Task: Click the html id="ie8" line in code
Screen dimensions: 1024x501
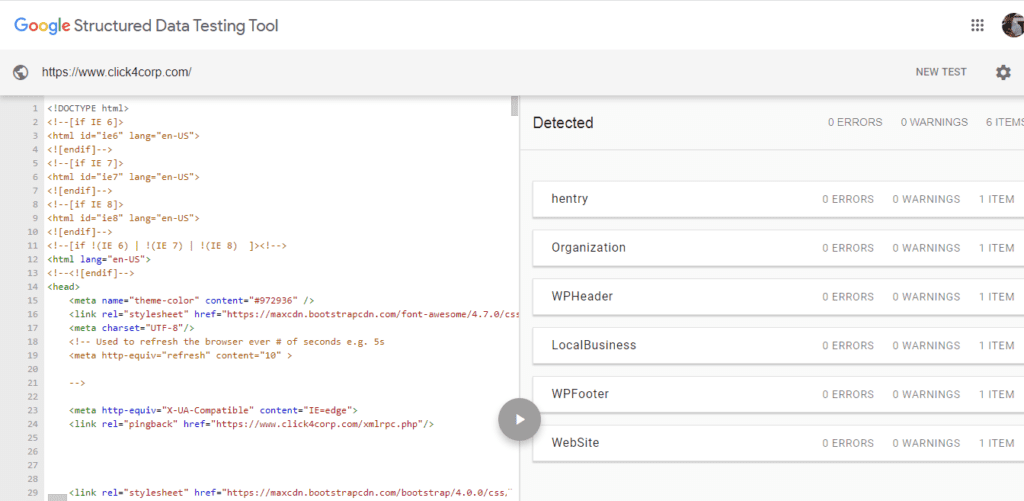Action: (123, 218)
